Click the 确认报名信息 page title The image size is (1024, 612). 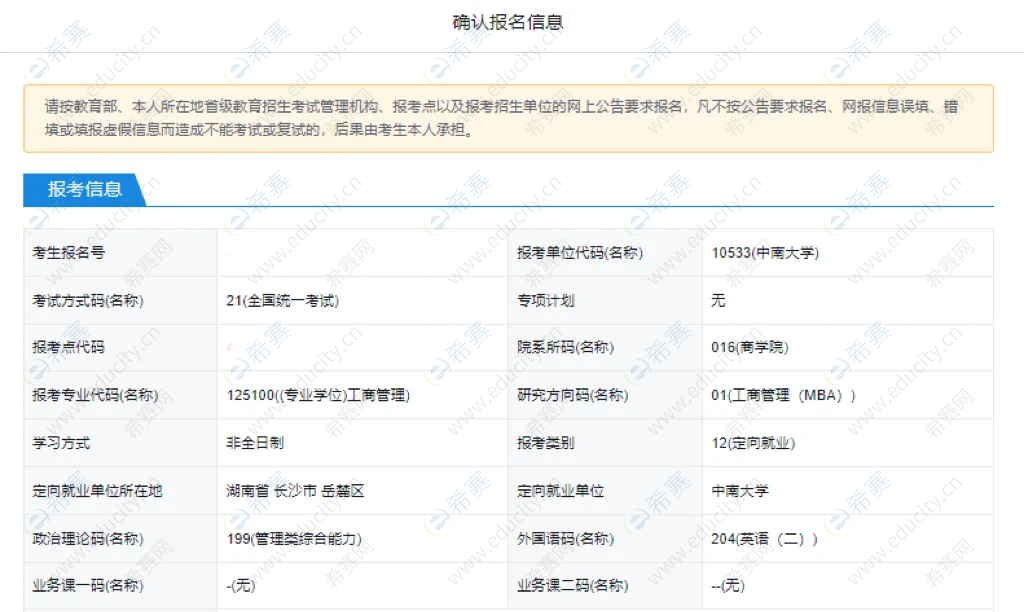click(x=508, y=22)
